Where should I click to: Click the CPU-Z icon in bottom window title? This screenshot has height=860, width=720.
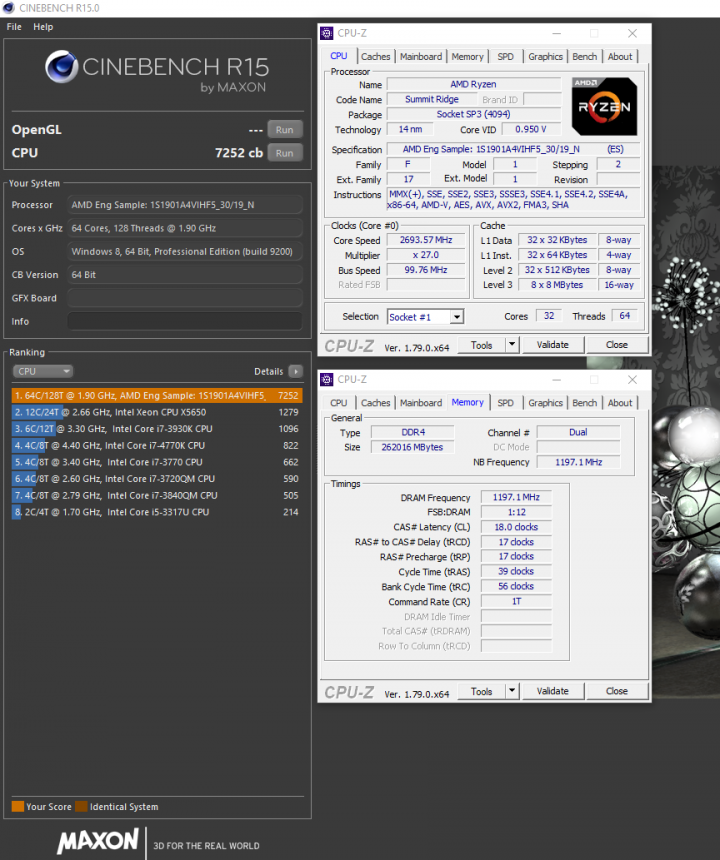[x=327, y=380]
